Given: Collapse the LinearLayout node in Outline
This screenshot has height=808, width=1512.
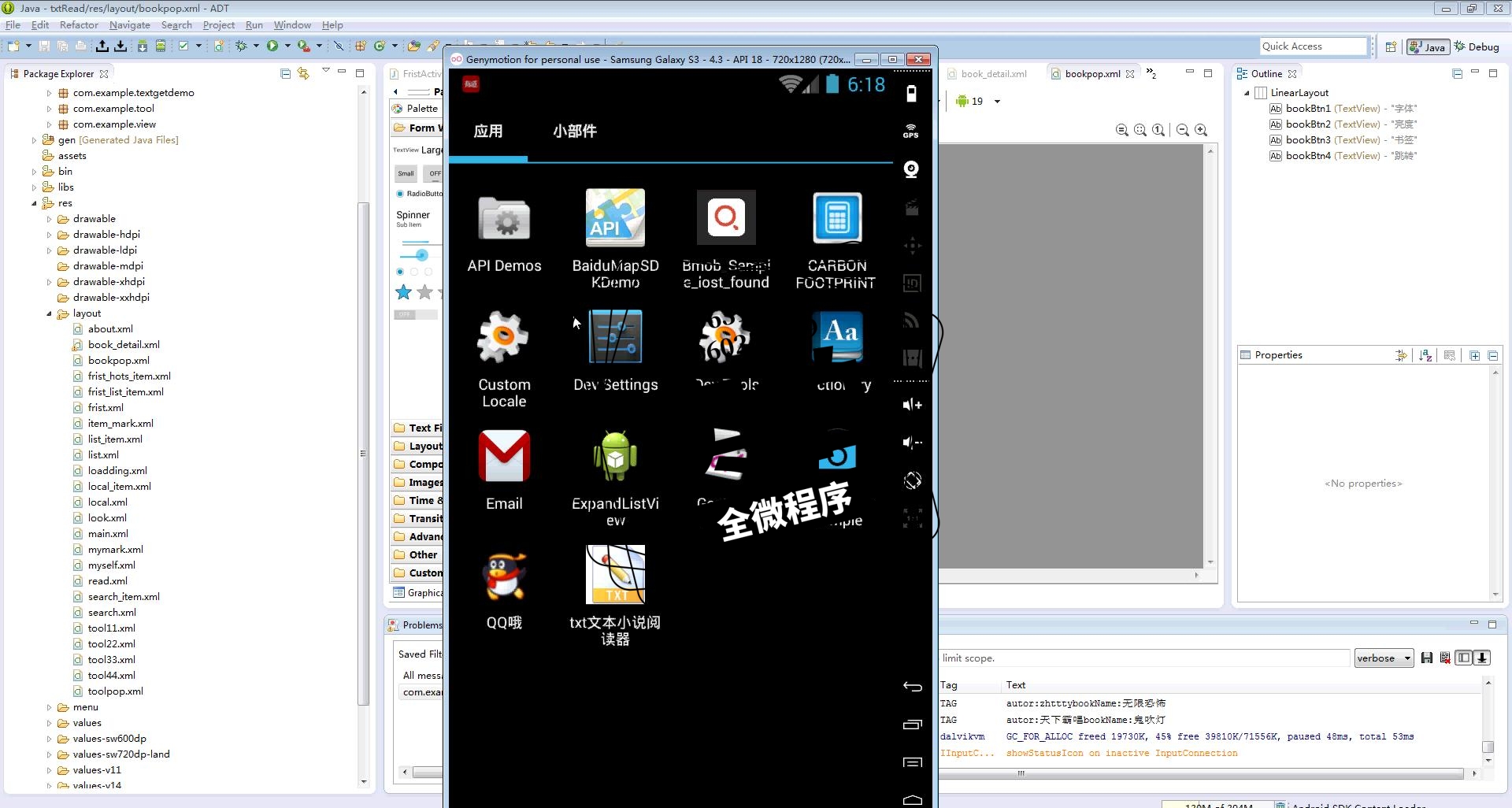Looking at the screenshot, I should [x=1247, y=93].
